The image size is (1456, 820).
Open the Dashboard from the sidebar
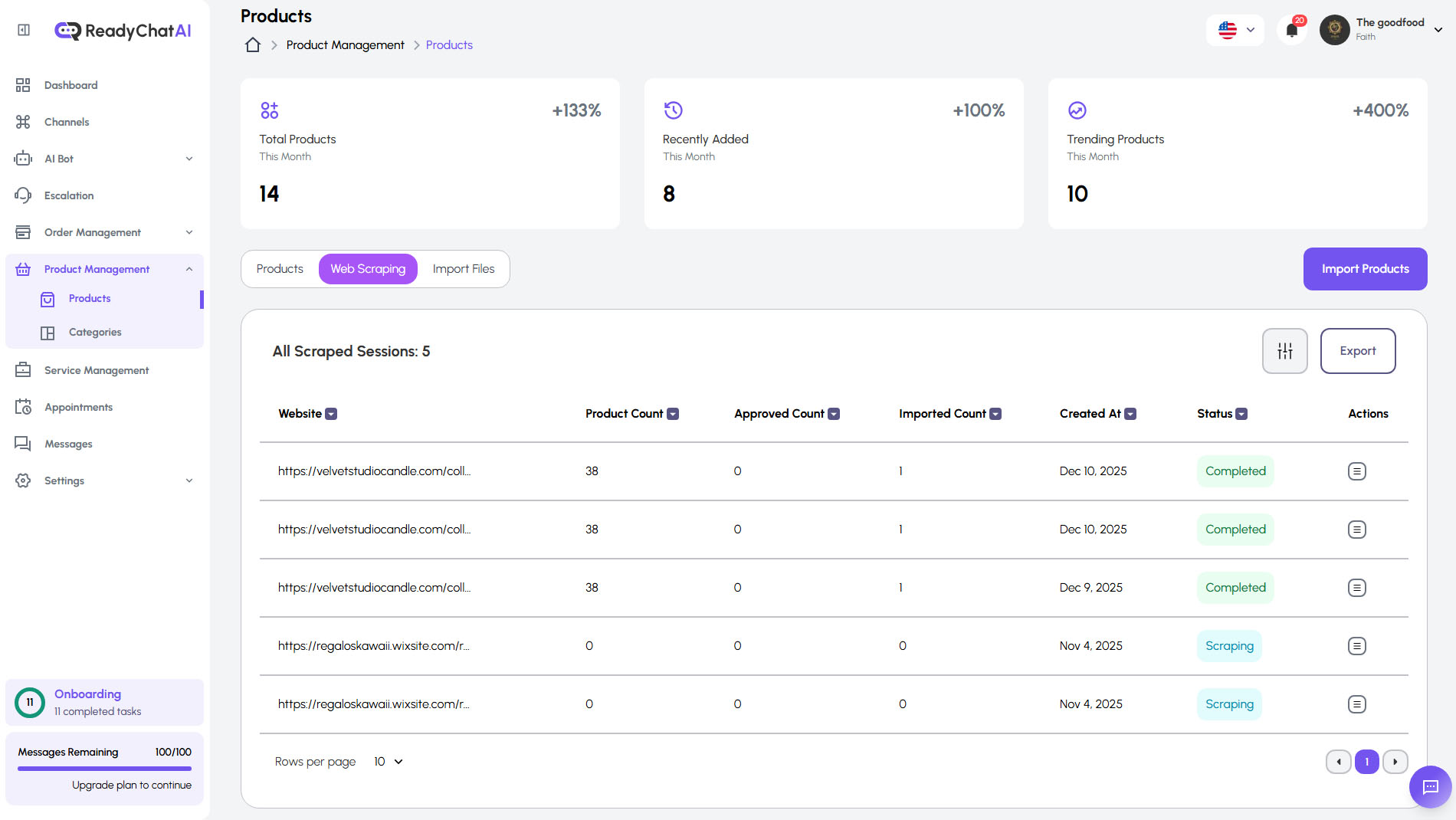(71, 85)
